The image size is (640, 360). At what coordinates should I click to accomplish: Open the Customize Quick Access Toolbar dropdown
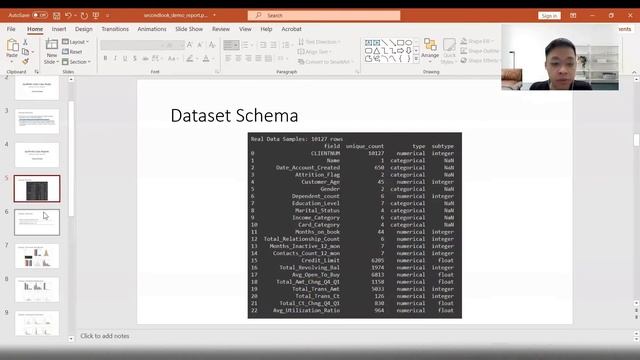pos(107,16)
